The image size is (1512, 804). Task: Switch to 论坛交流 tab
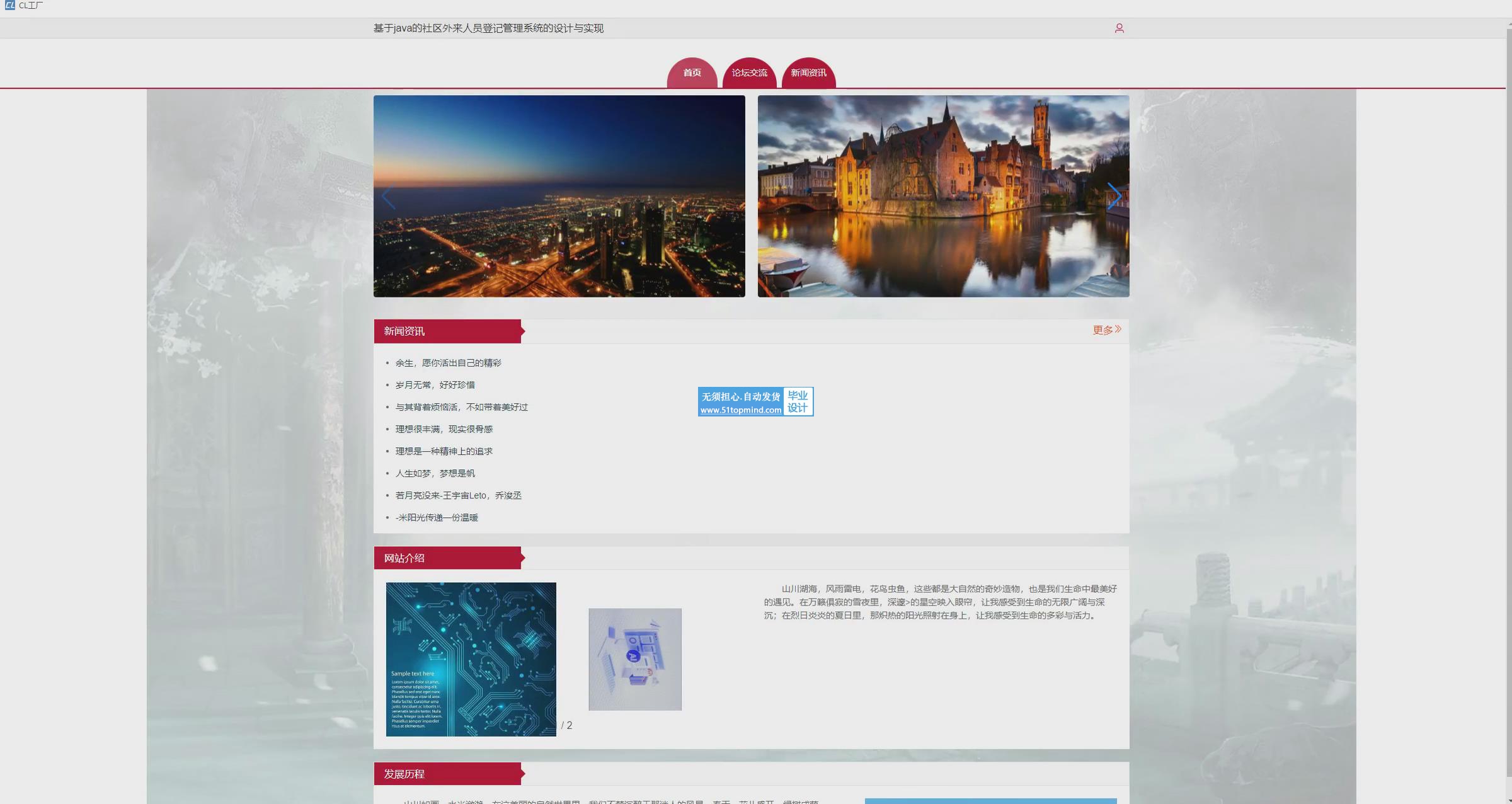749,73
